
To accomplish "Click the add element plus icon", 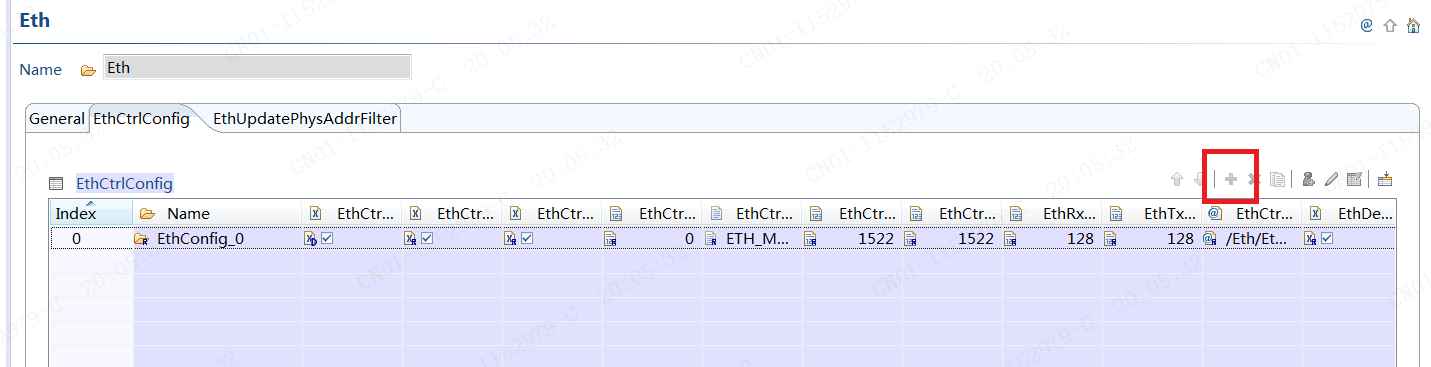I will tap(1231, 180).
